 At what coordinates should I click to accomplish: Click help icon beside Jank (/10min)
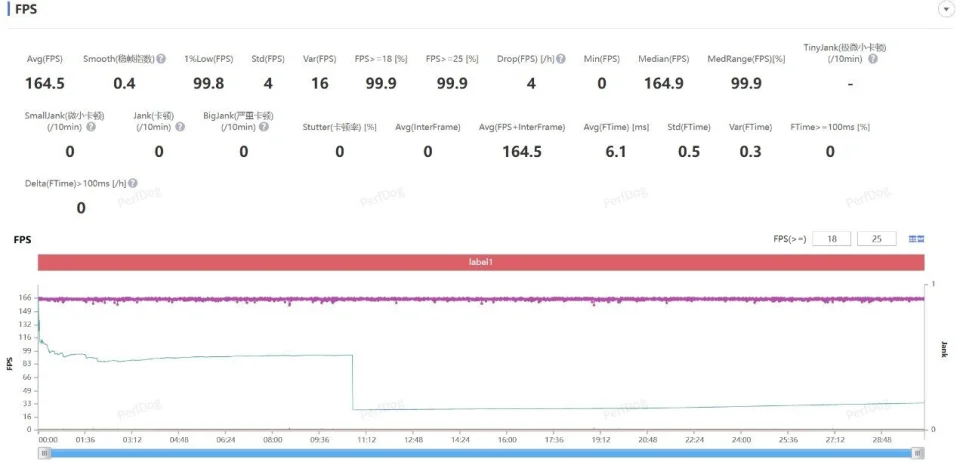pos(180,127)
